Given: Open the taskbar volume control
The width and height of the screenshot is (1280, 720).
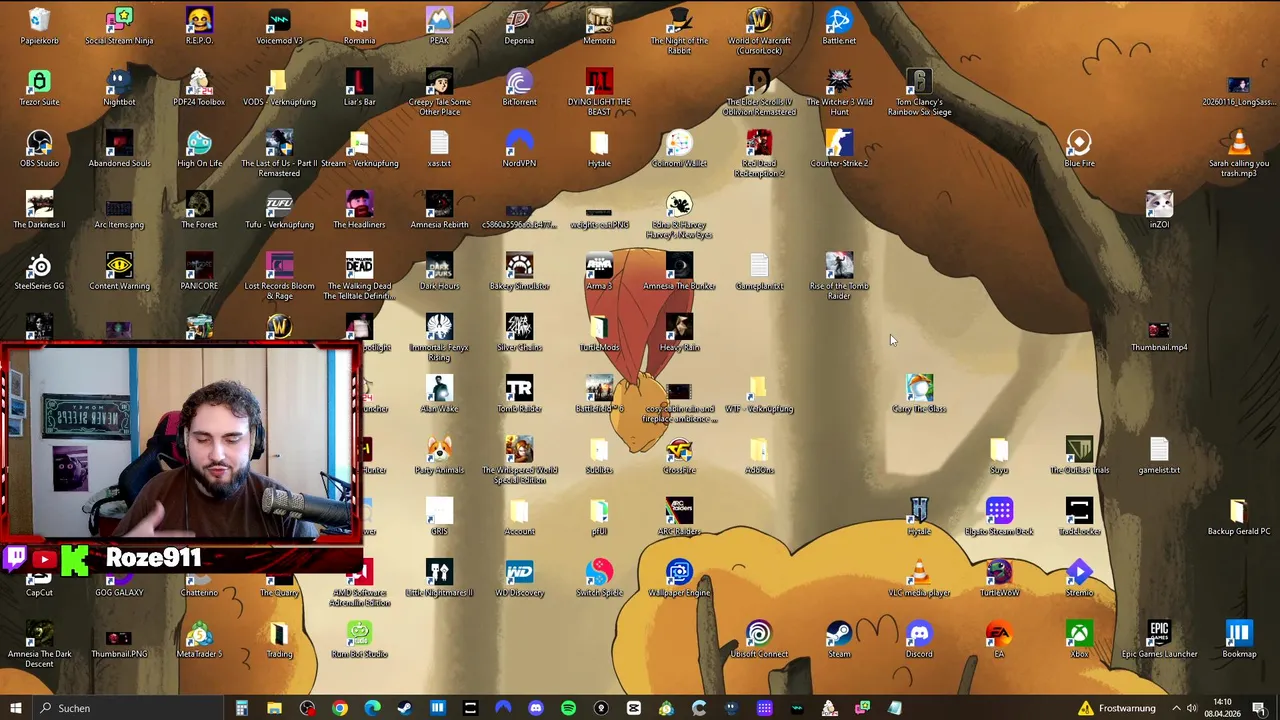Looking at the screenshot, I should click(1192, 708).
